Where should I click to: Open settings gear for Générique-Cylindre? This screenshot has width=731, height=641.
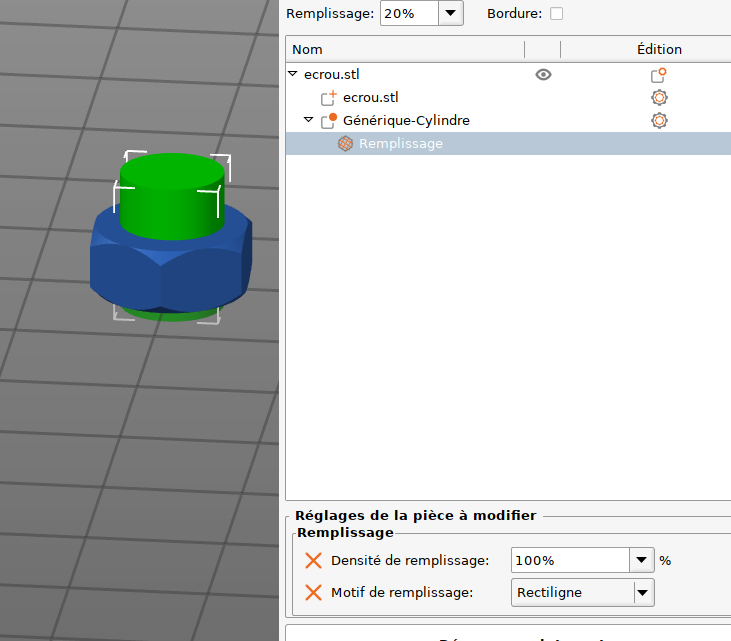pyautogui.click(x=659, y=120)
